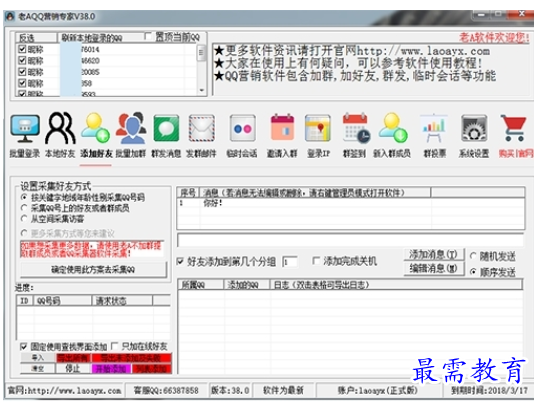Uncheck the 昵称 account ending 46620
This screenshot has height=402, width=534.
pyautogui.click(x=22, y=60)
